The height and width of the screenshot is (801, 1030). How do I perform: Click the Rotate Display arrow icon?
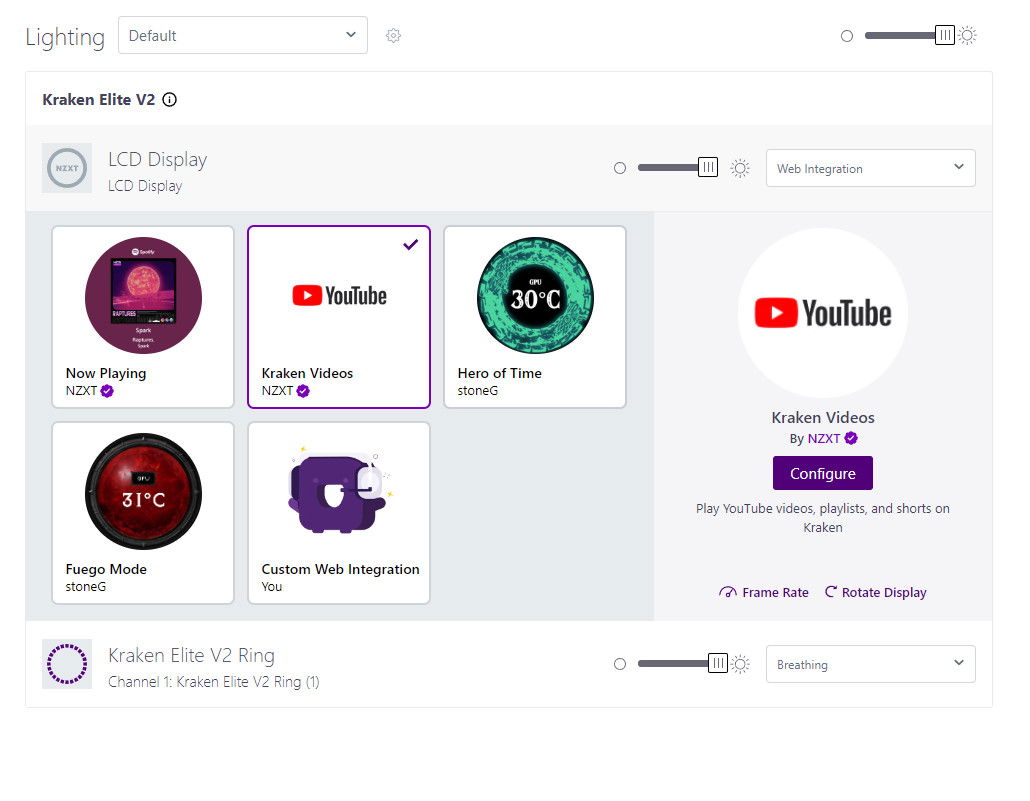(830, 592)
